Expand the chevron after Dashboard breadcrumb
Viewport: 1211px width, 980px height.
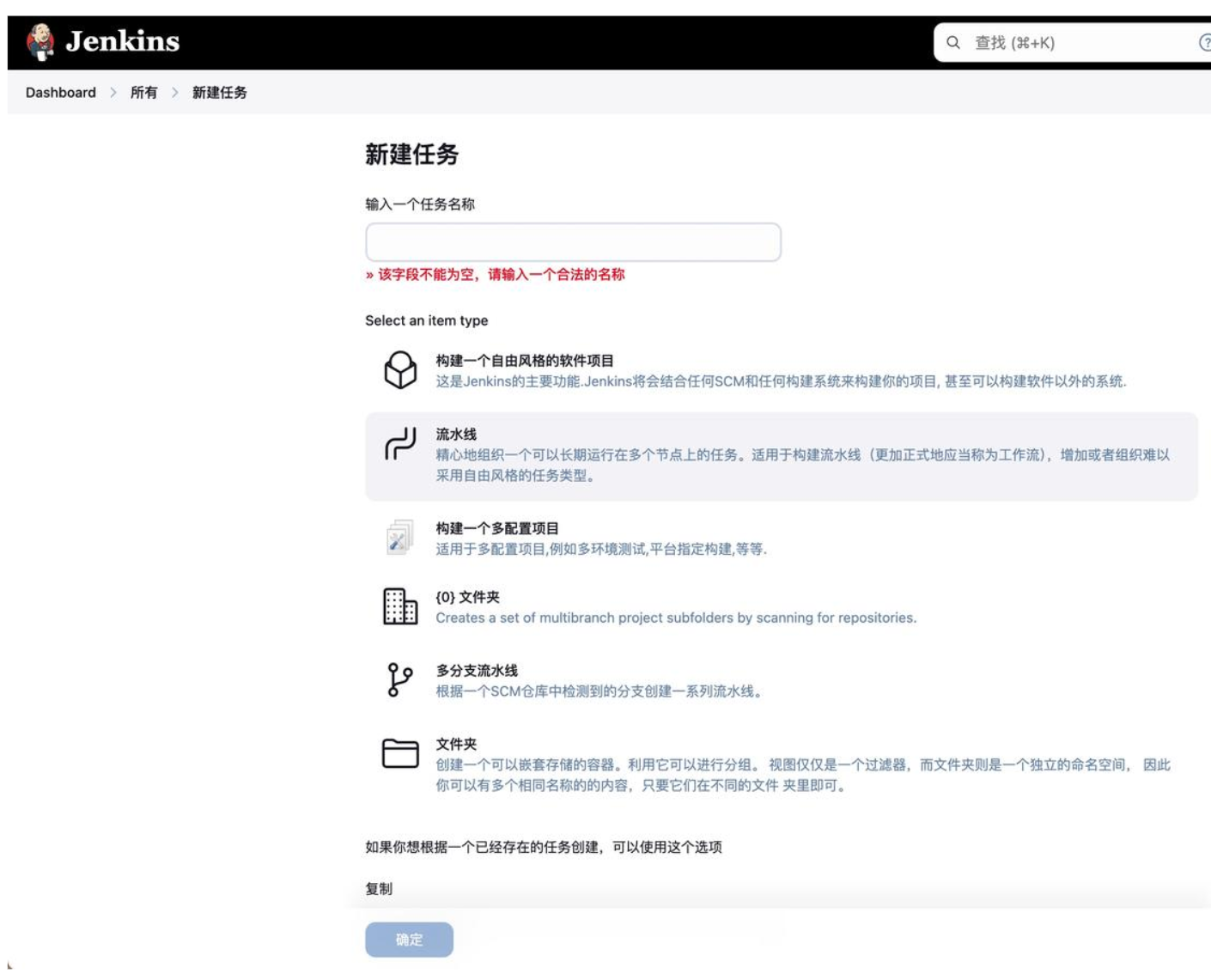click(x=113, y=92)
